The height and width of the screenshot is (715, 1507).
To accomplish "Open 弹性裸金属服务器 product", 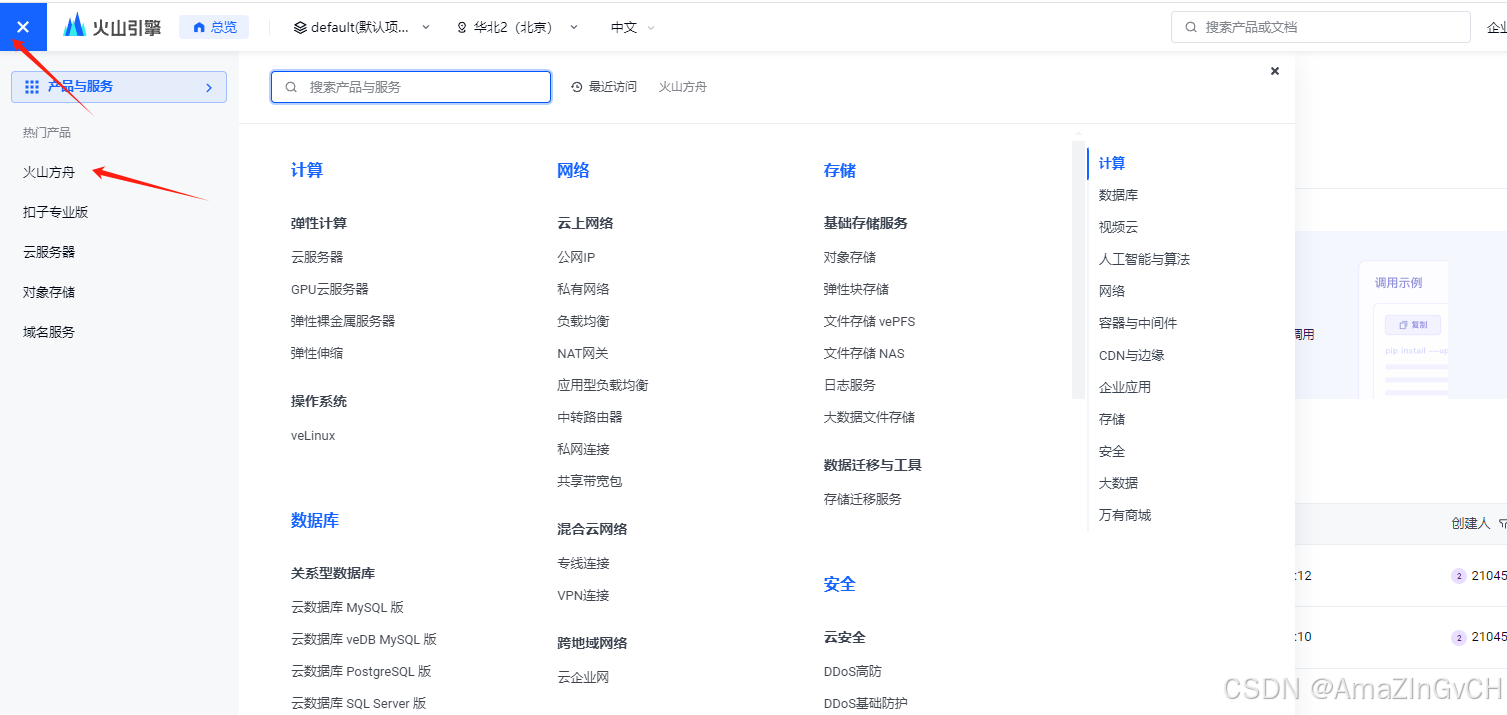I will pyautogui.click(x=343, y=321).
